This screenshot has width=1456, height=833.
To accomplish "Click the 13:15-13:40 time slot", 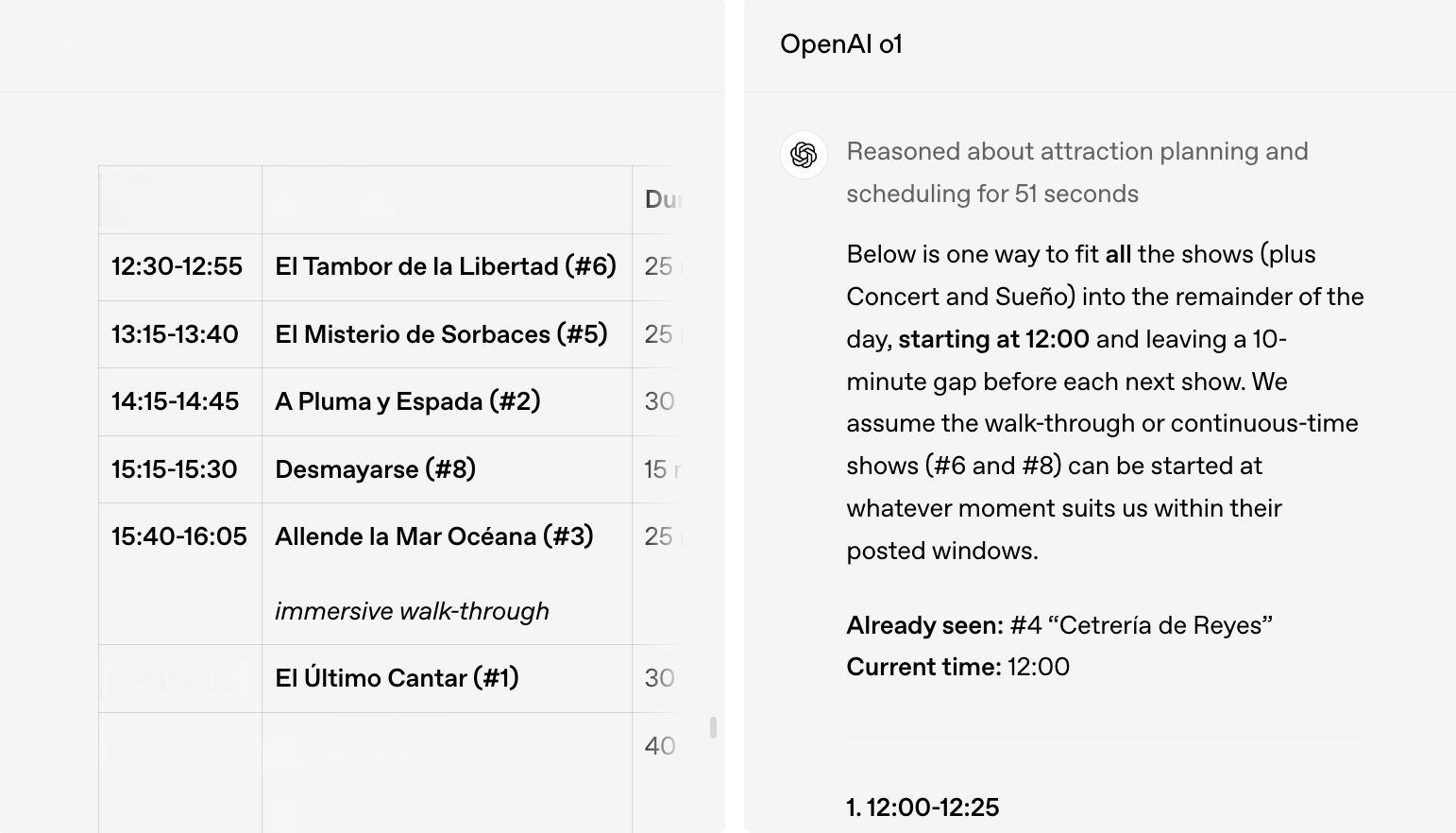I will (175, 334).
